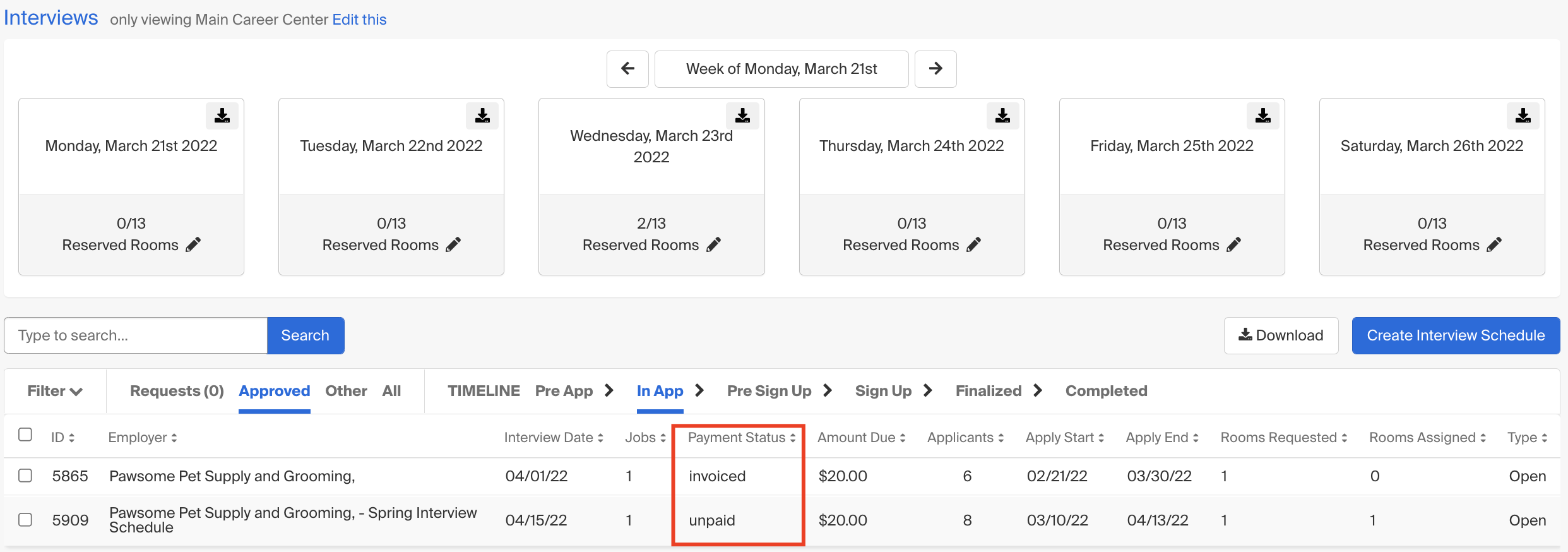Sort table by ID column

click(63, 438)
